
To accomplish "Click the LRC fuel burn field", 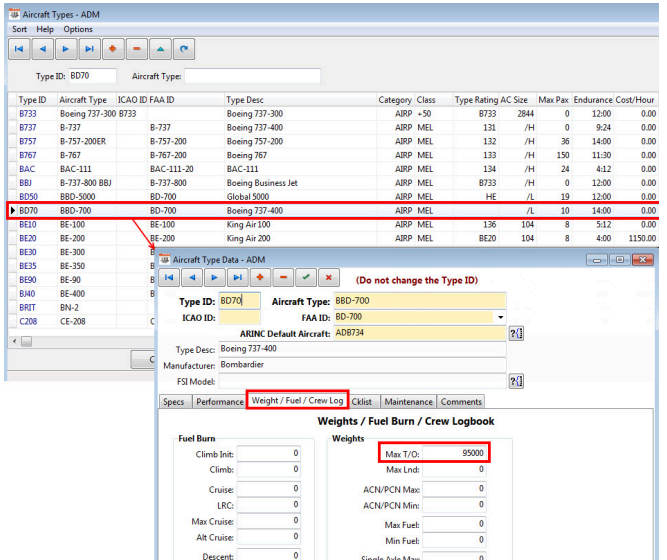I will point(269,505).
